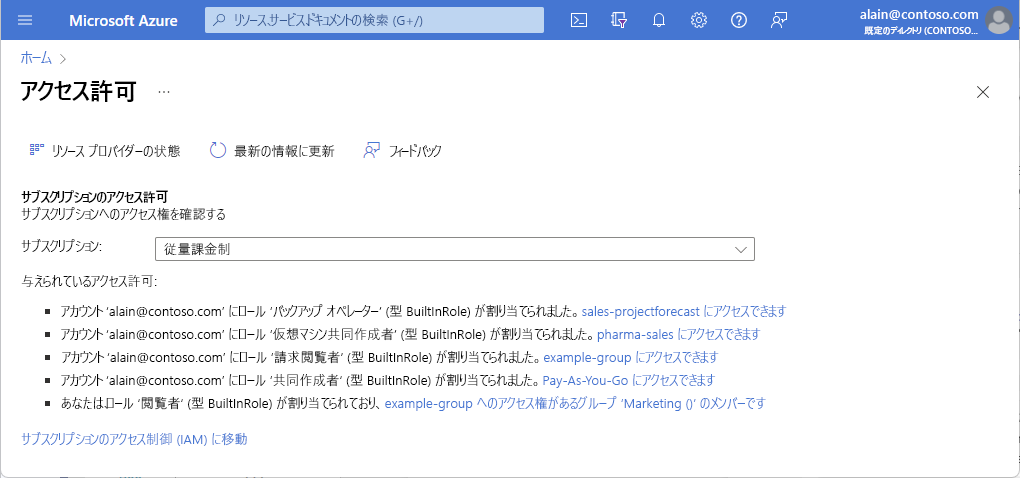Click the resource provider grid icon
The width and height of the screenshot is (1020, 478).
36,150
